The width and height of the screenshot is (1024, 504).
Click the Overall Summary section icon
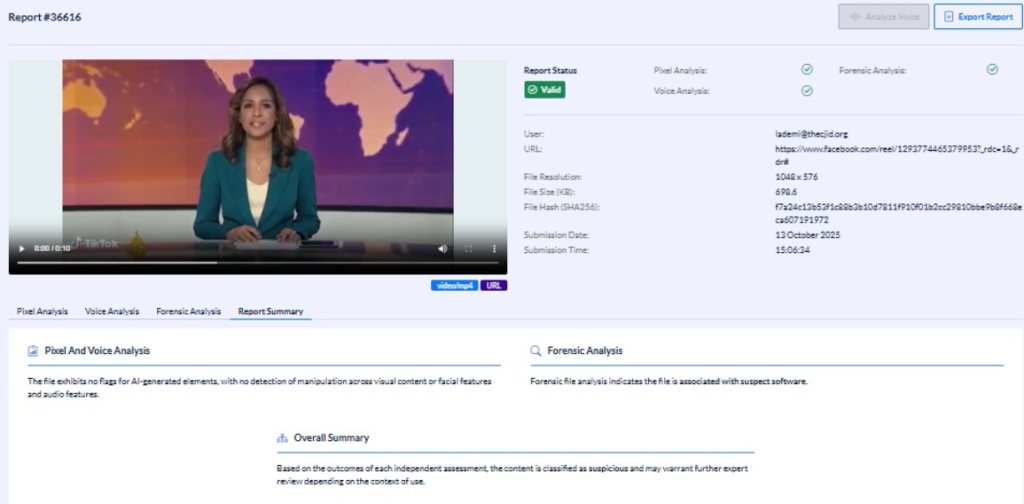point(282,438)
